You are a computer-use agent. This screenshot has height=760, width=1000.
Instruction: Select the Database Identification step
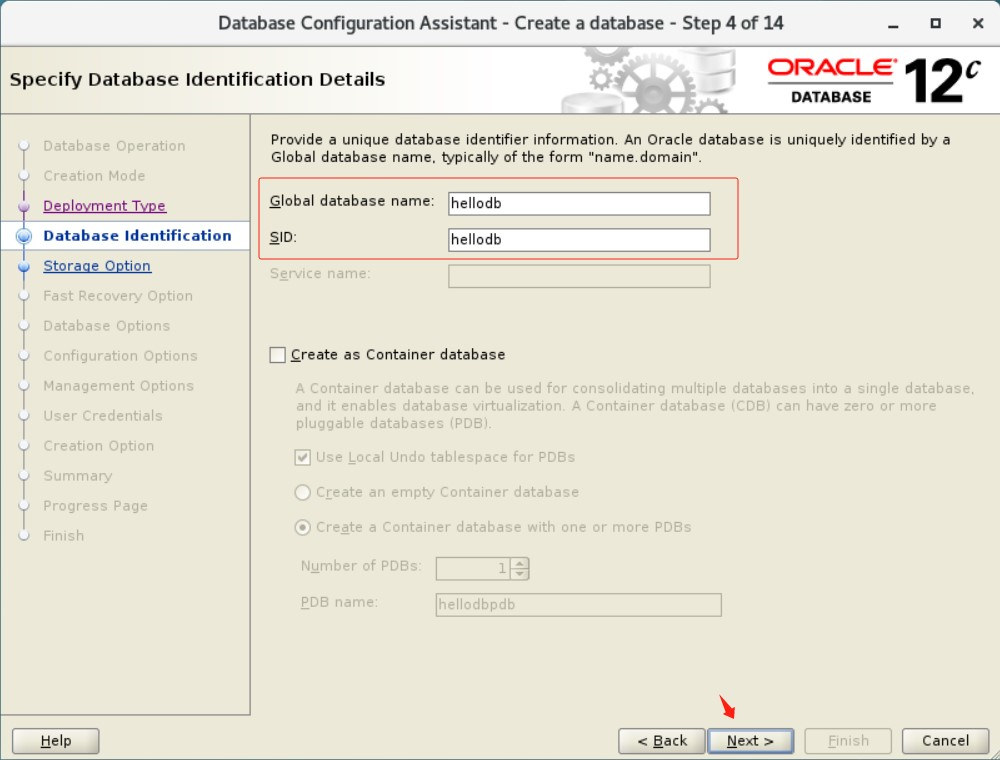tap(137, 235)
